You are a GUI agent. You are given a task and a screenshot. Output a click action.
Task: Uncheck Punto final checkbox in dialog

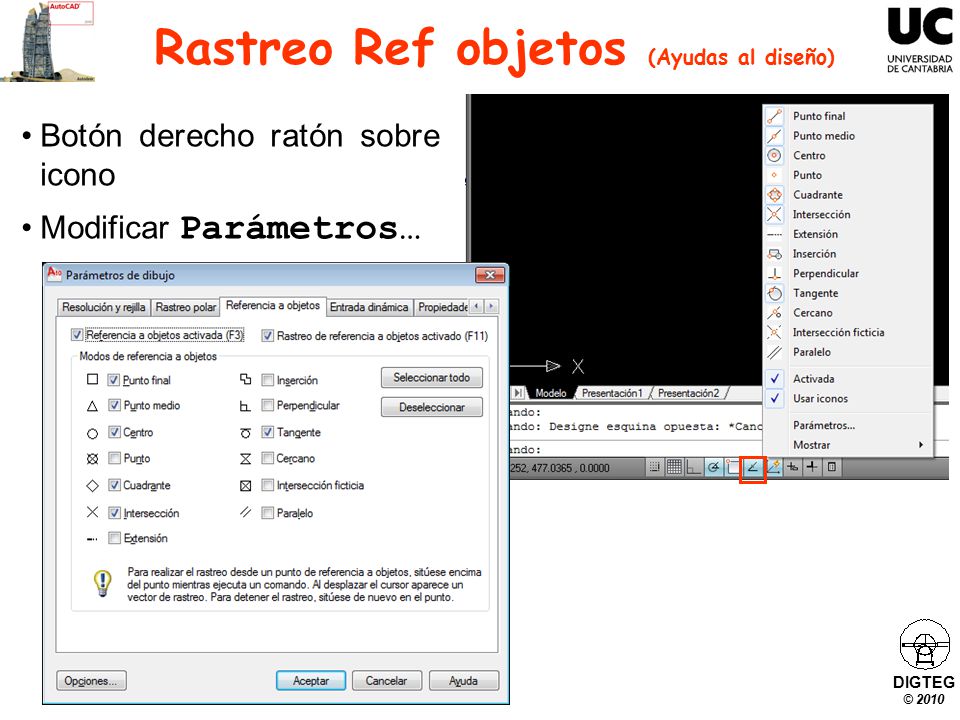click(113, 380)
